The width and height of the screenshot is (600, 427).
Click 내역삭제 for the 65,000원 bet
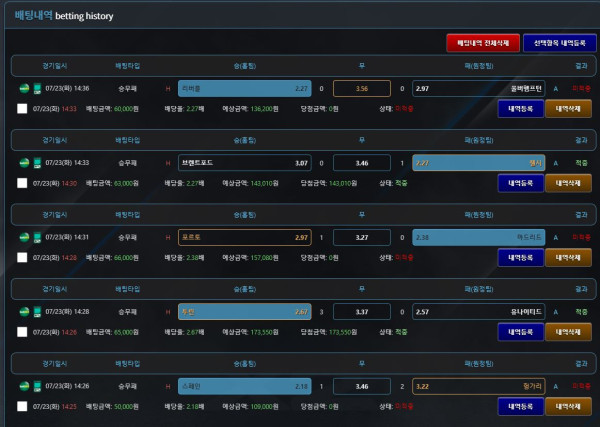click(568, 332)
